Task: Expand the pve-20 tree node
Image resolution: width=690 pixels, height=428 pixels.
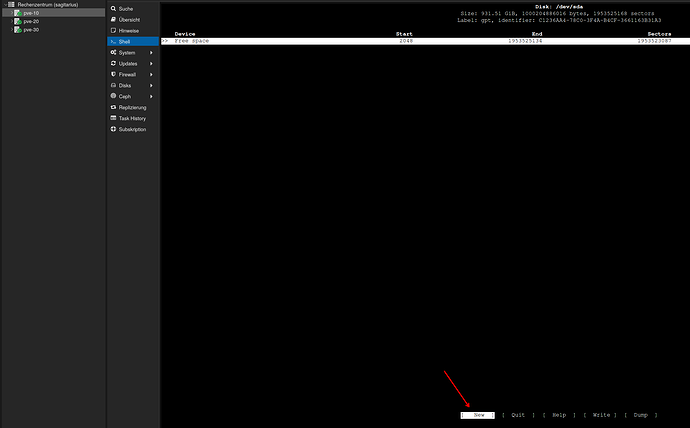Action: tap(11, 21)
